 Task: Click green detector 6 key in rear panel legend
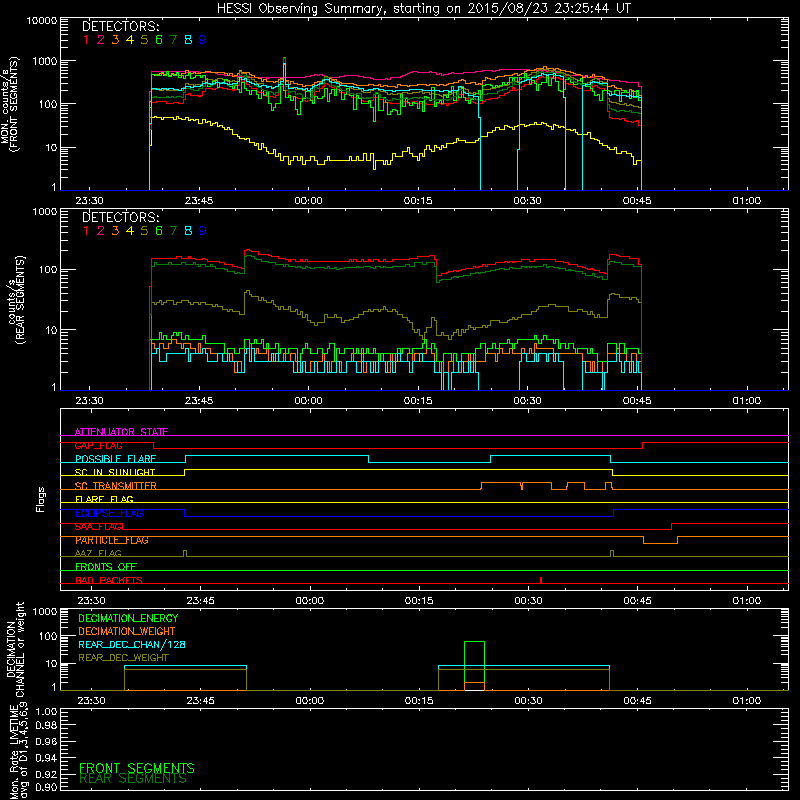tap(159, 231)
